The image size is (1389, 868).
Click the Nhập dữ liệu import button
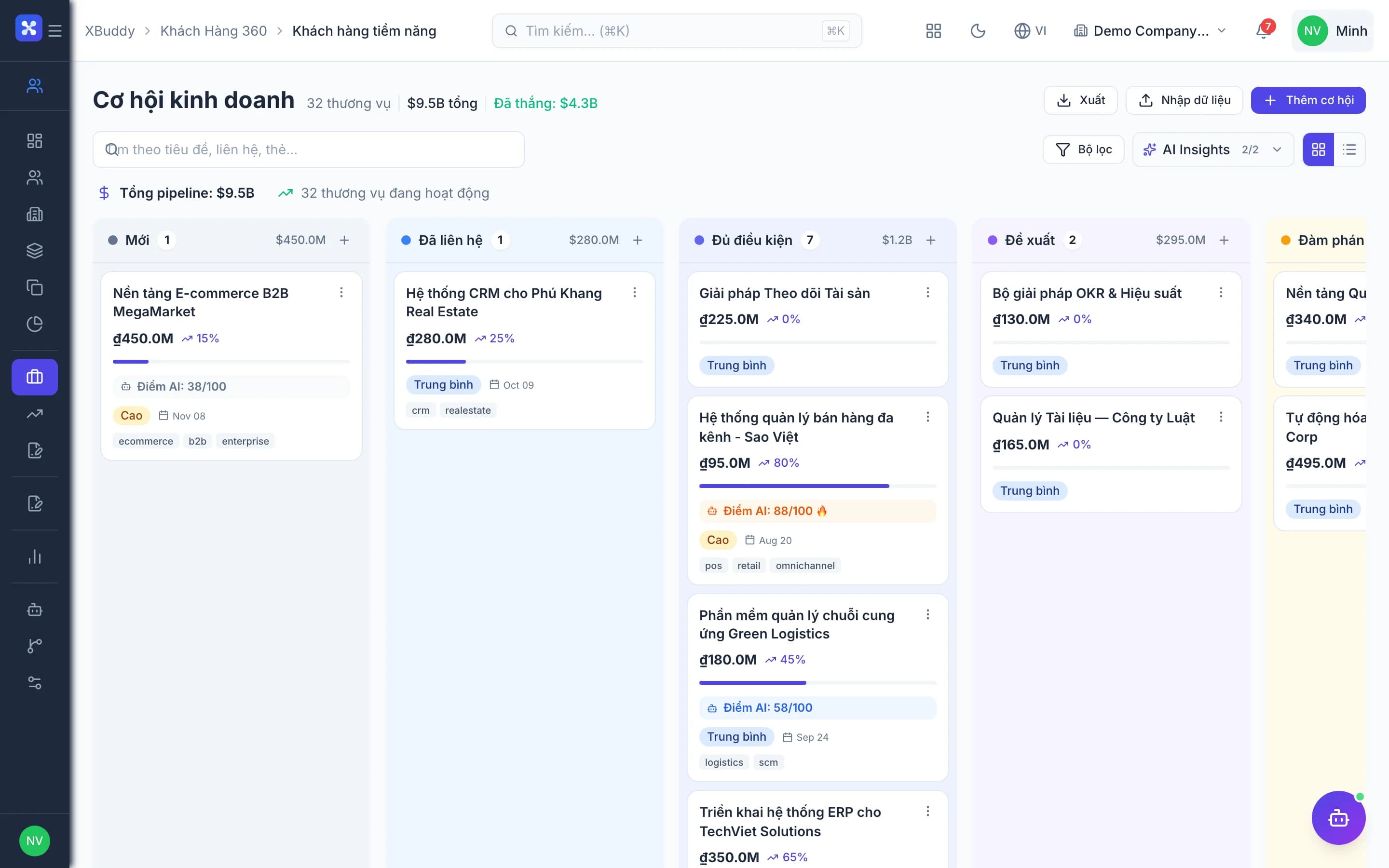coord(1184,100)
